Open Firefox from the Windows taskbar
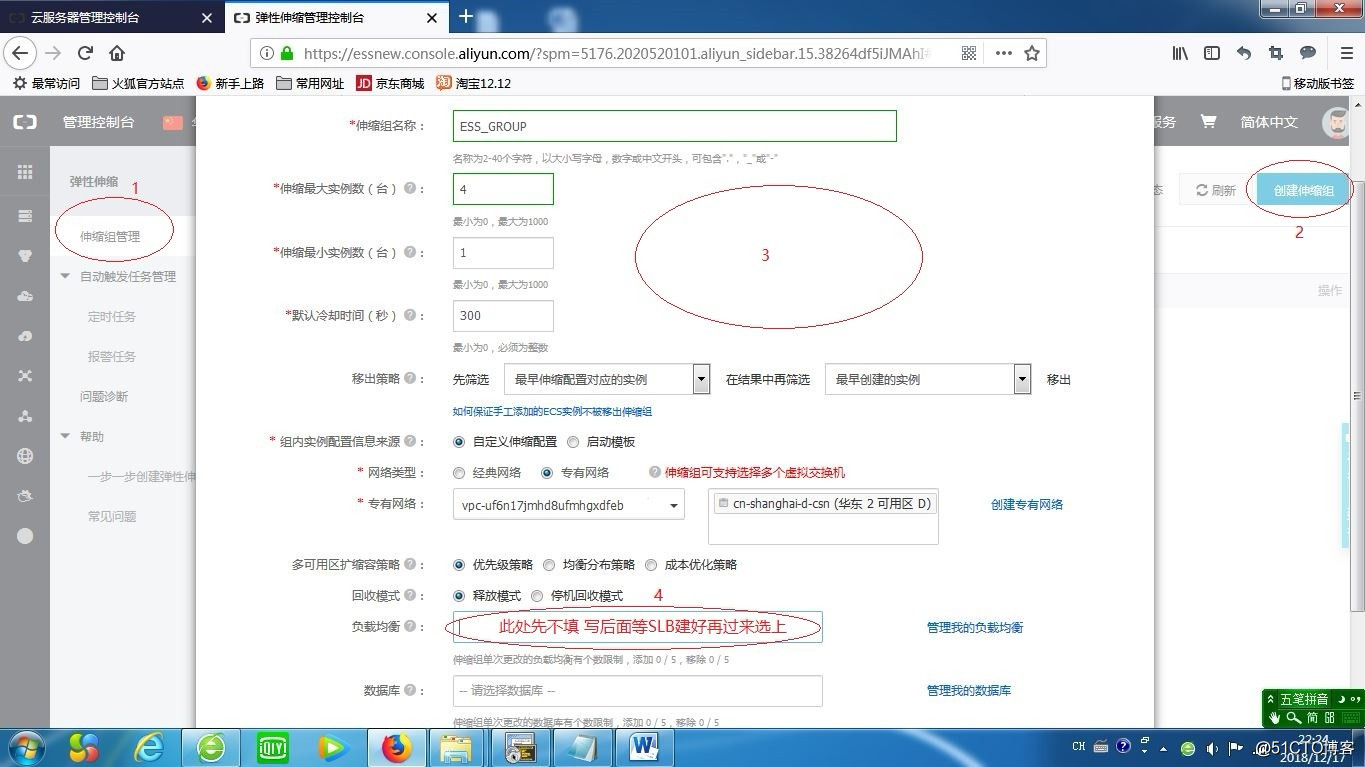The height and width of the screenshot is (767, 1365). (397, 747)
